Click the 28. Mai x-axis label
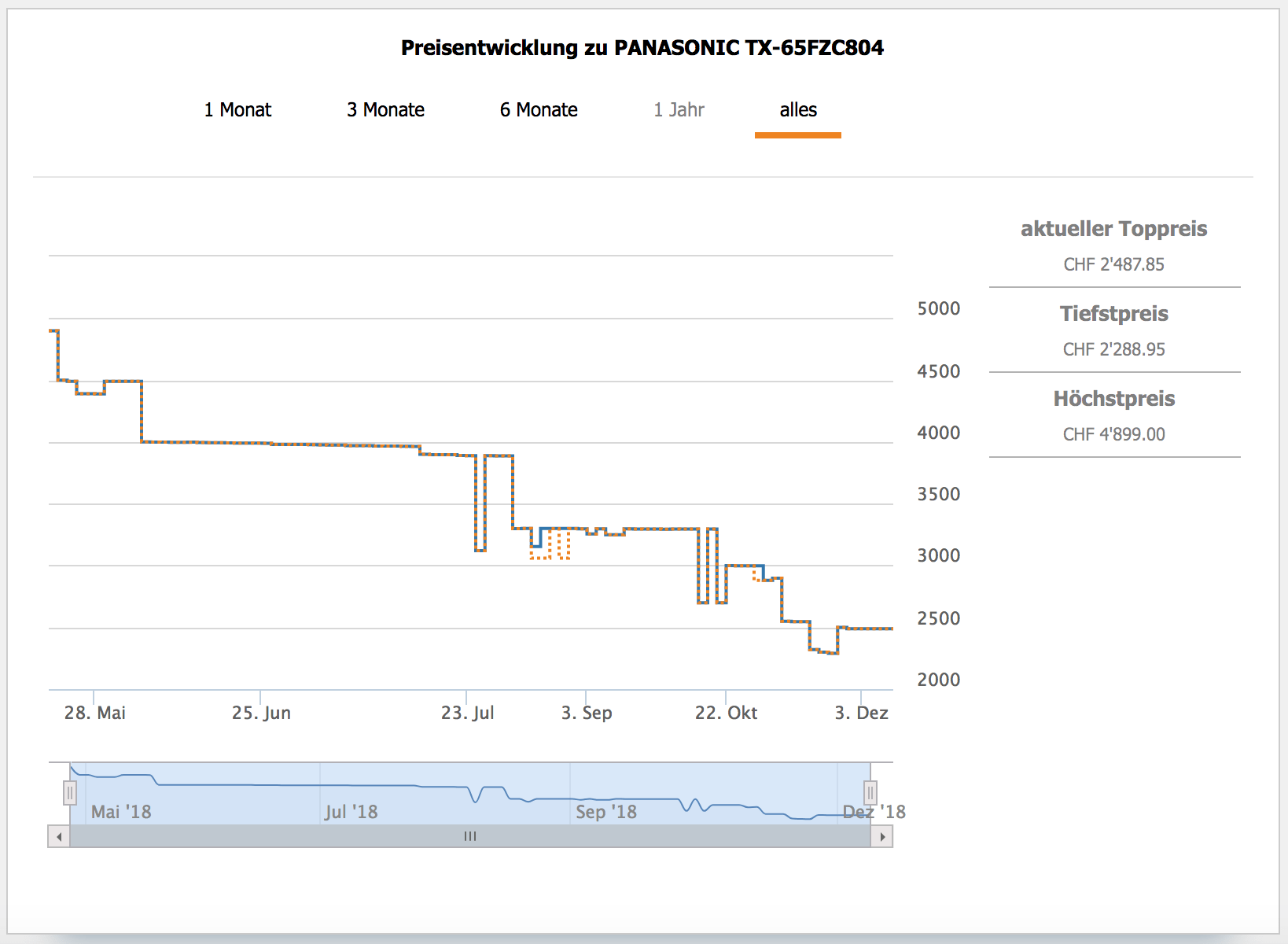1288x944 pixels. click(x=94, y=713)
